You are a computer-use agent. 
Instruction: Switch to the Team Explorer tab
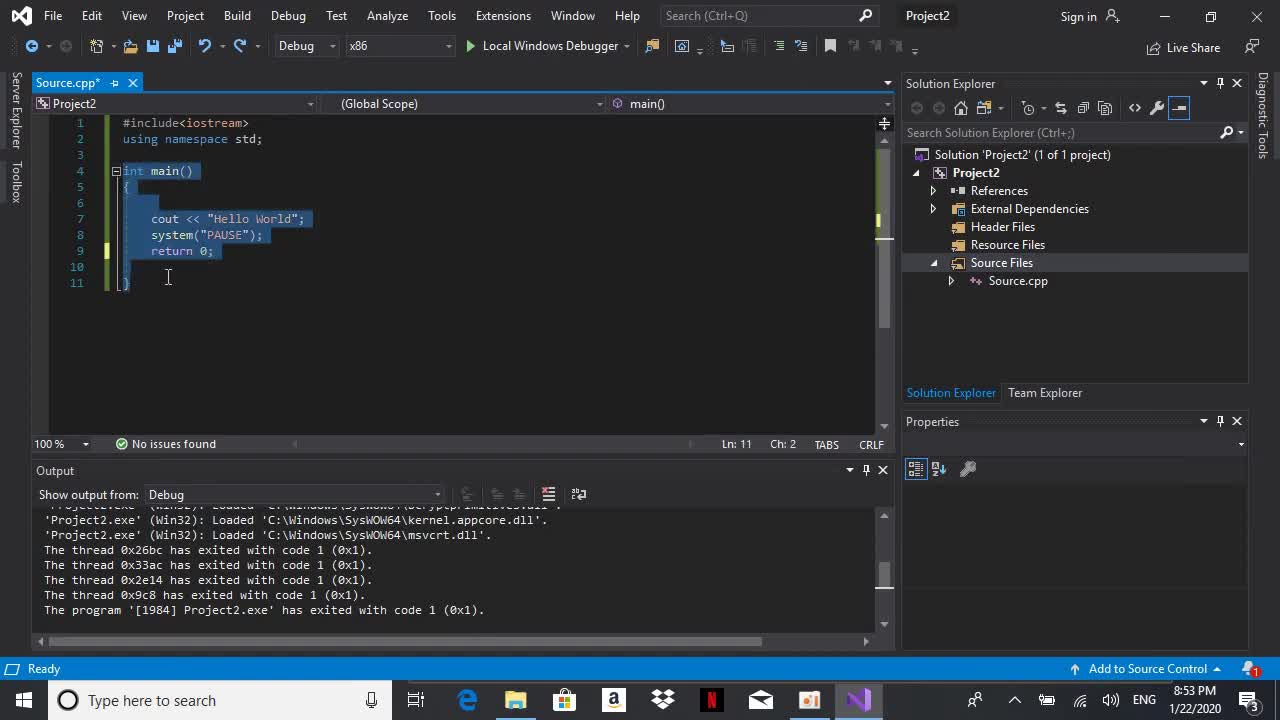[x=1045, y=393]
